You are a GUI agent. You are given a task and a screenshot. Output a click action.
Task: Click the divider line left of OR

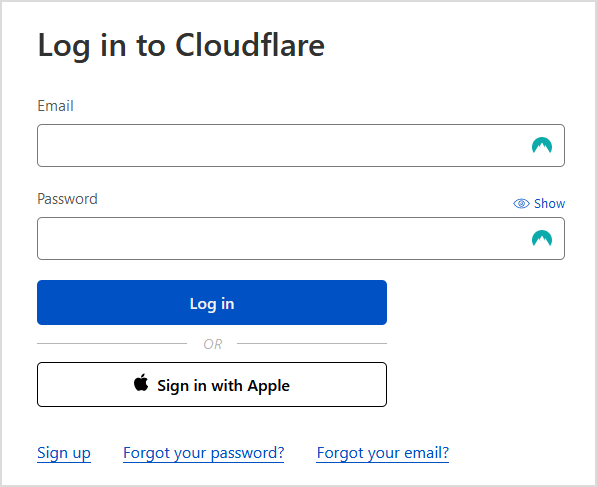coord(112,343)
